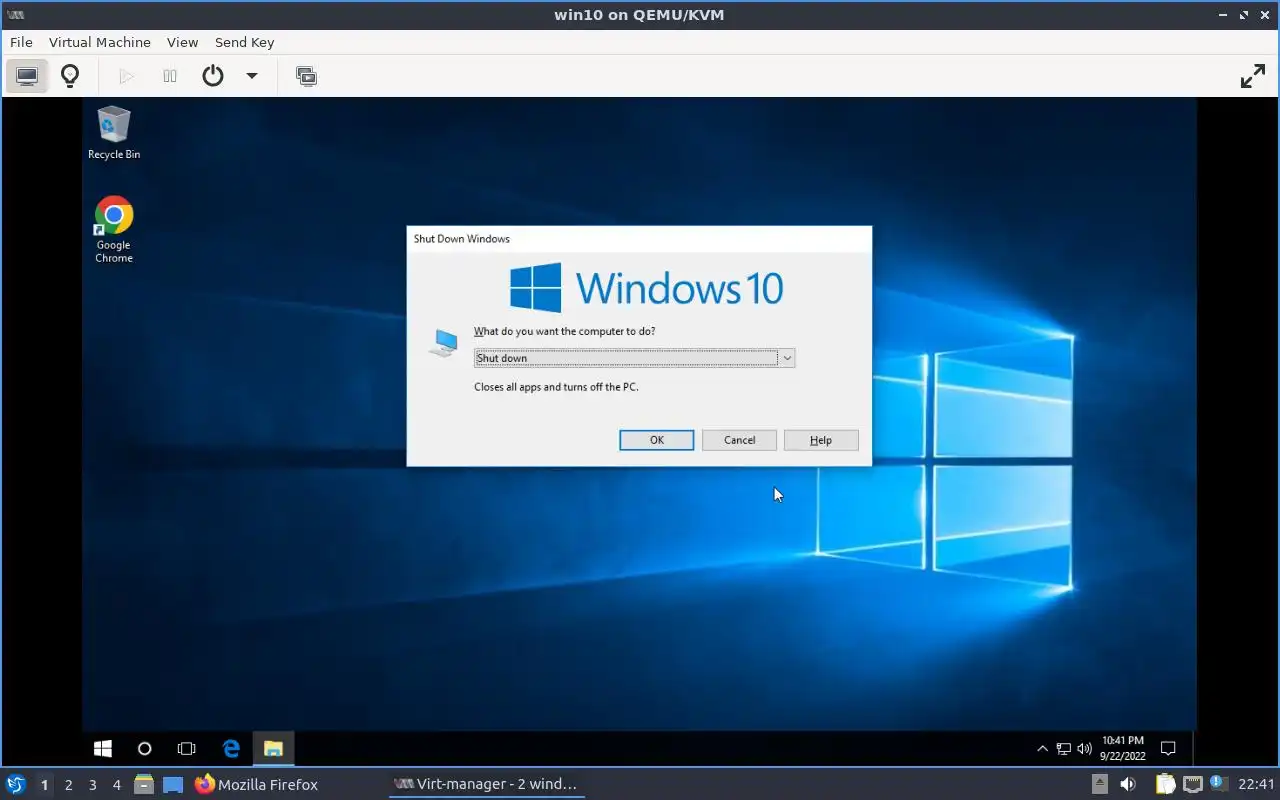Click the Run virtual machine play icon
The image size is (1280, 800).
126,76
